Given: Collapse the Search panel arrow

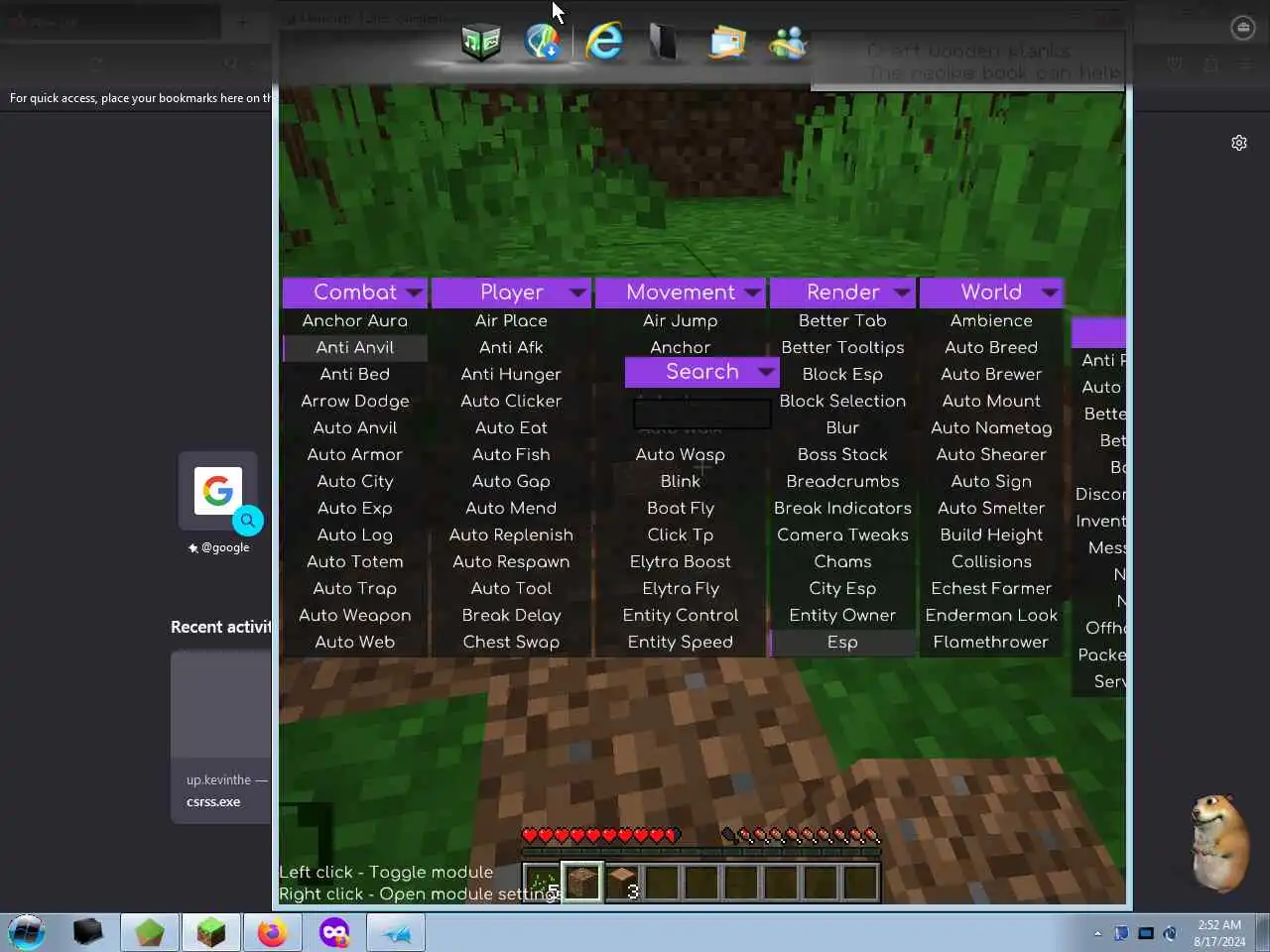Looking at the screenshot, I should coord(765,372).
